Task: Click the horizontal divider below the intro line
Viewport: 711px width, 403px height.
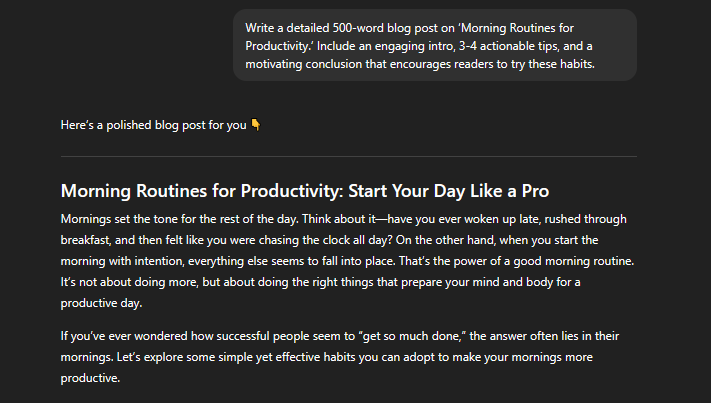Action: [349, 156]
